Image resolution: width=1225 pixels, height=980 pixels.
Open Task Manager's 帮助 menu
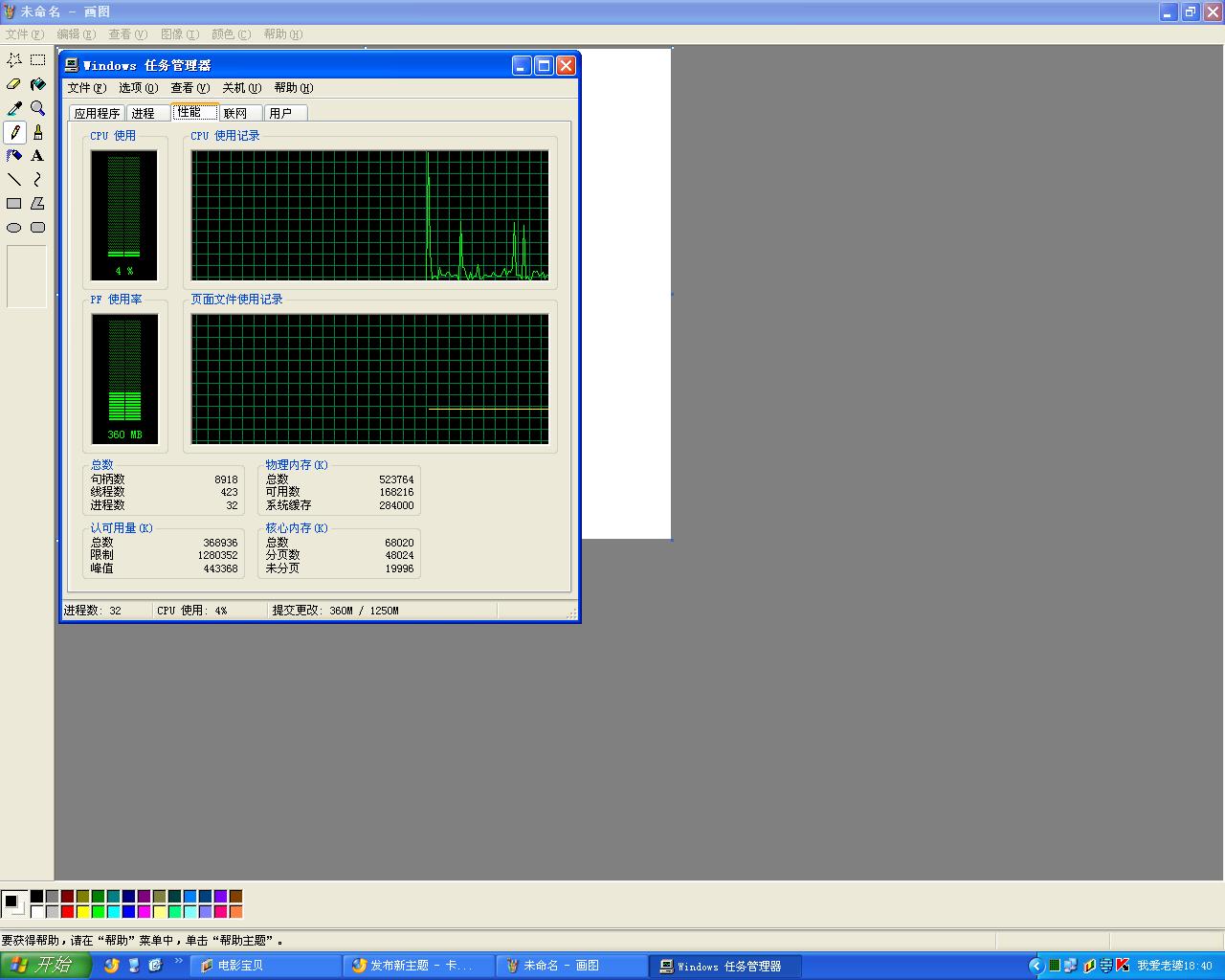point(294,88)
